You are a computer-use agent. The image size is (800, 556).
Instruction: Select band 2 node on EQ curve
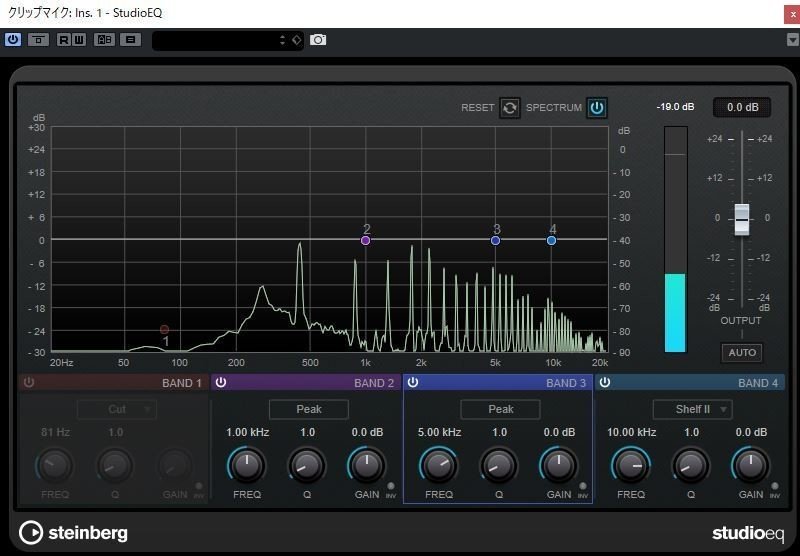[365, 240]
